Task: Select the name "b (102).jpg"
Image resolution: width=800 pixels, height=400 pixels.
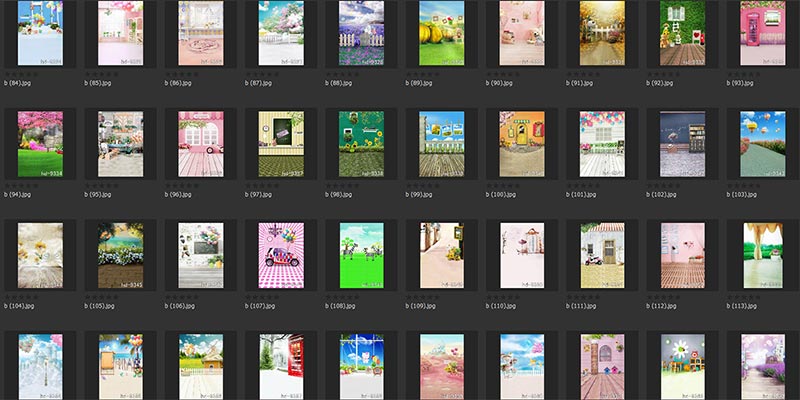Action: tap(662, 194)
